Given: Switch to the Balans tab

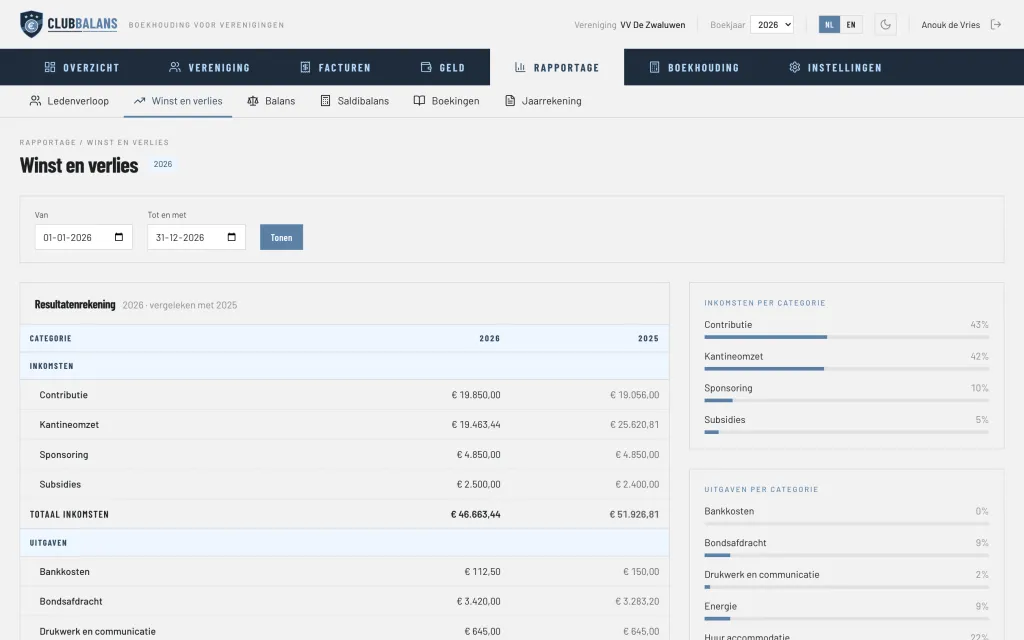Looking at the screenshot, I should tap(271, 101).
